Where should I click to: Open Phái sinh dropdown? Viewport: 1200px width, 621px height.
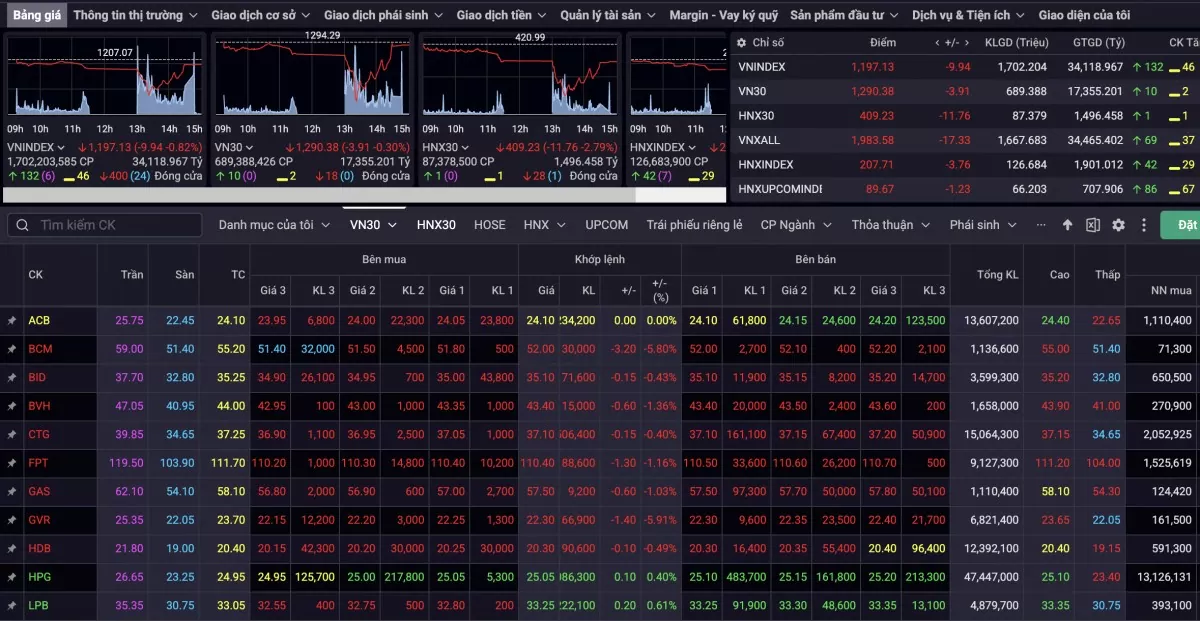coord(983,225)
